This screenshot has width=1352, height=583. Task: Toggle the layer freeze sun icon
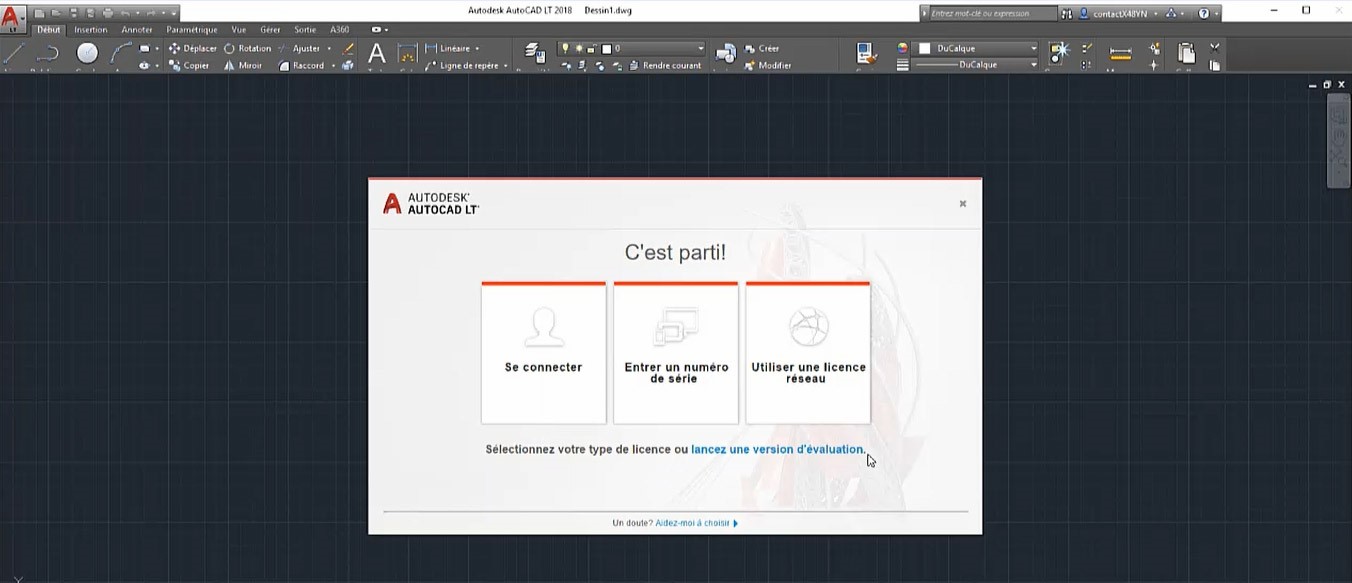coord(578,48)
